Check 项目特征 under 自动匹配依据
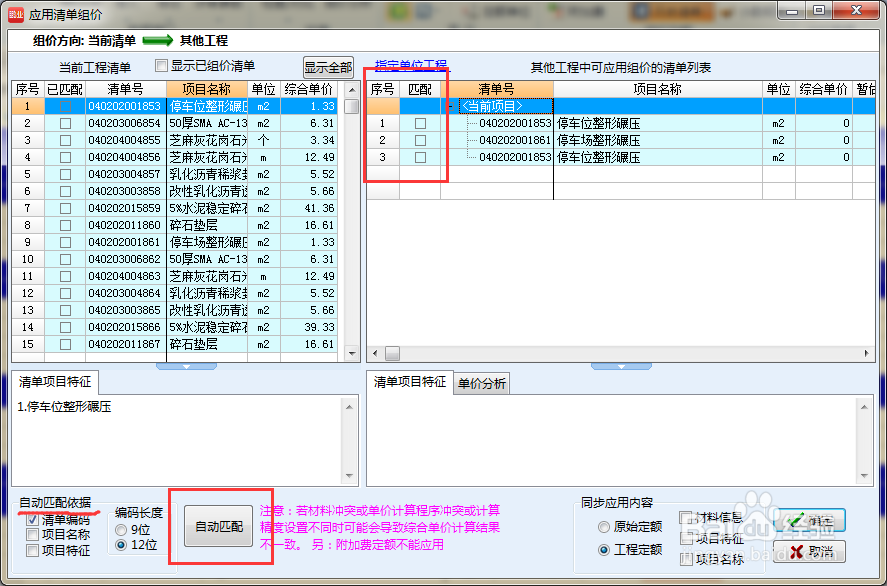This screenshot has height=586, width=887. click(x=32, y=550)
